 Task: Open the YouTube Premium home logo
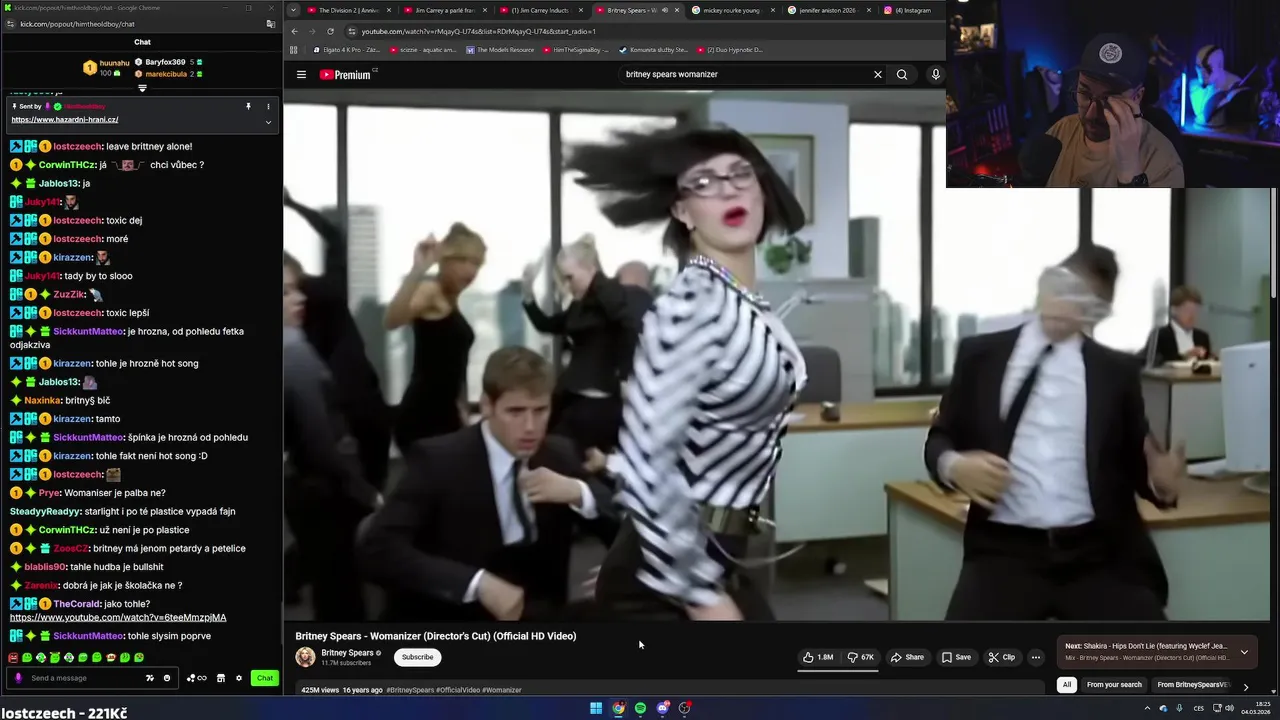[346, 74]
